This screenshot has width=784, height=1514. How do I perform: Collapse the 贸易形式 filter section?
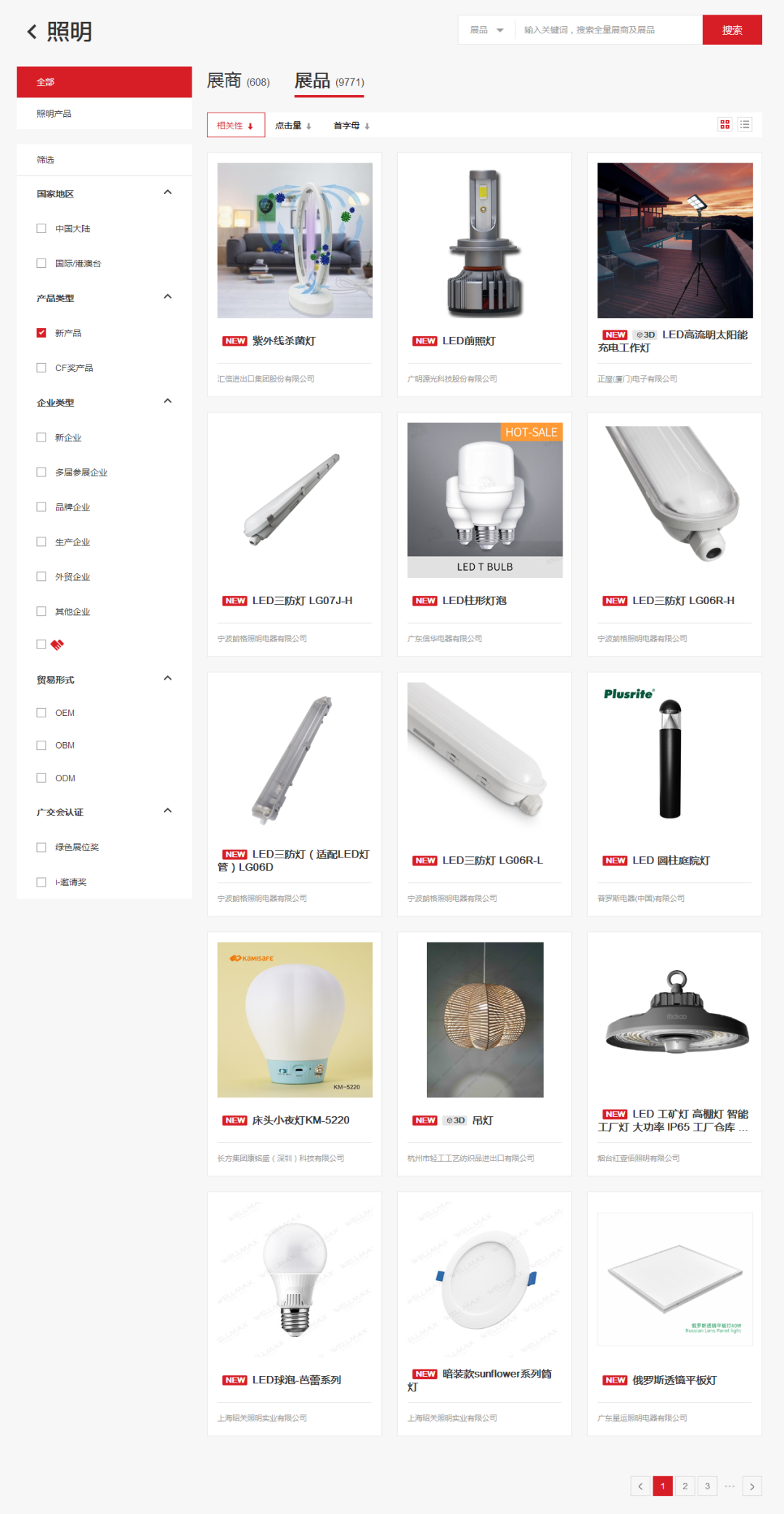point(168,678)
